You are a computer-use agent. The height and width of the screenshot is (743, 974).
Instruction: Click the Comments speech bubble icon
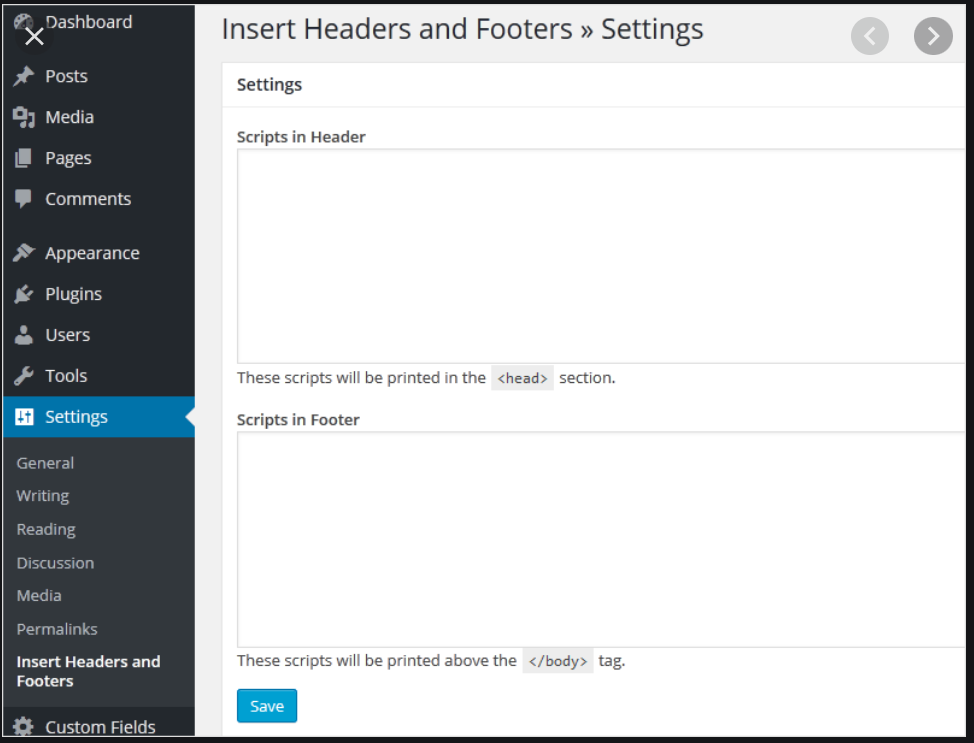(24, 198)
